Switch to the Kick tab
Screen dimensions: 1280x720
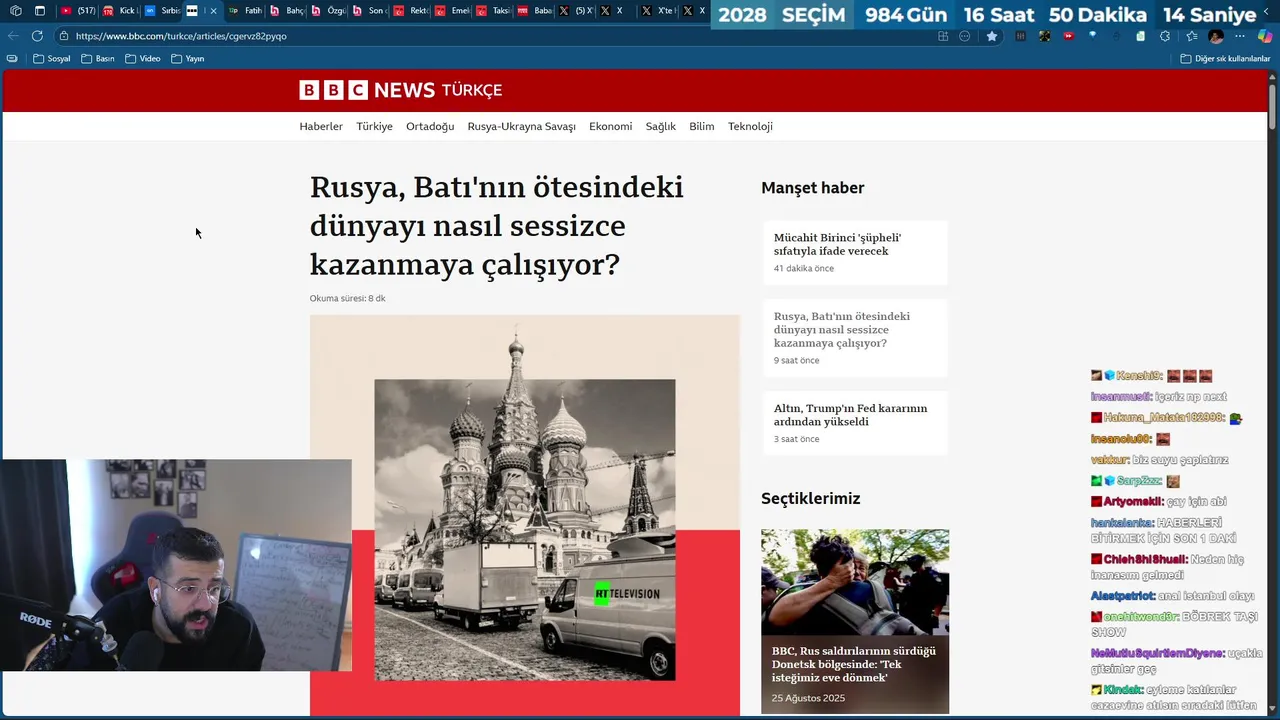[119, 11]
